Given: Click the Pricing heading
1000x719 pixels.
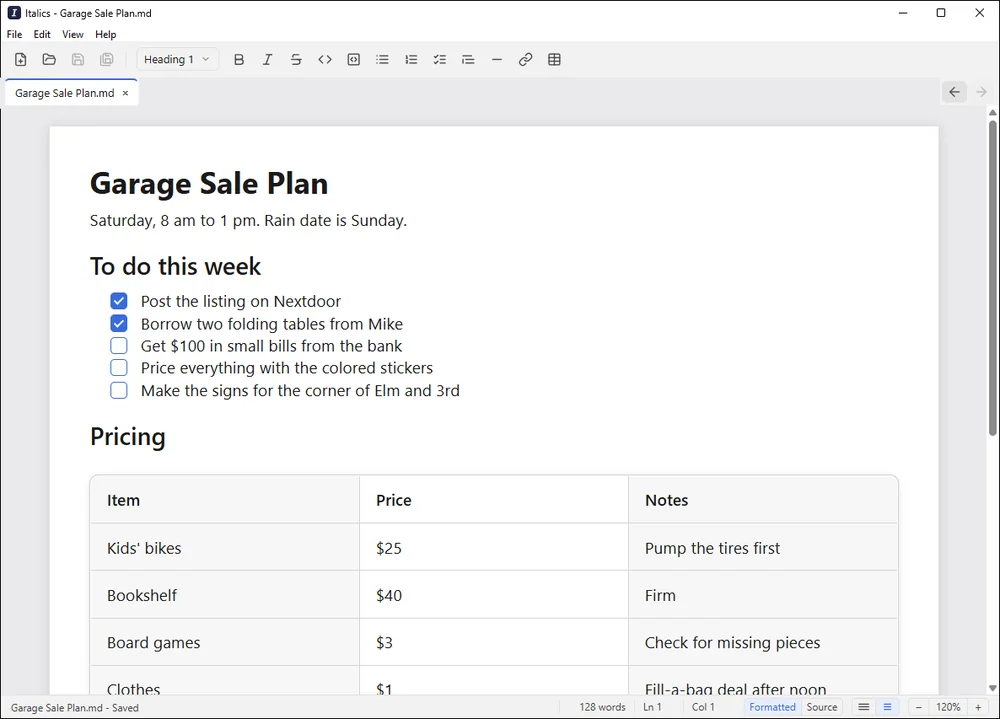Looking at the screenshot, I should (128, 437).
